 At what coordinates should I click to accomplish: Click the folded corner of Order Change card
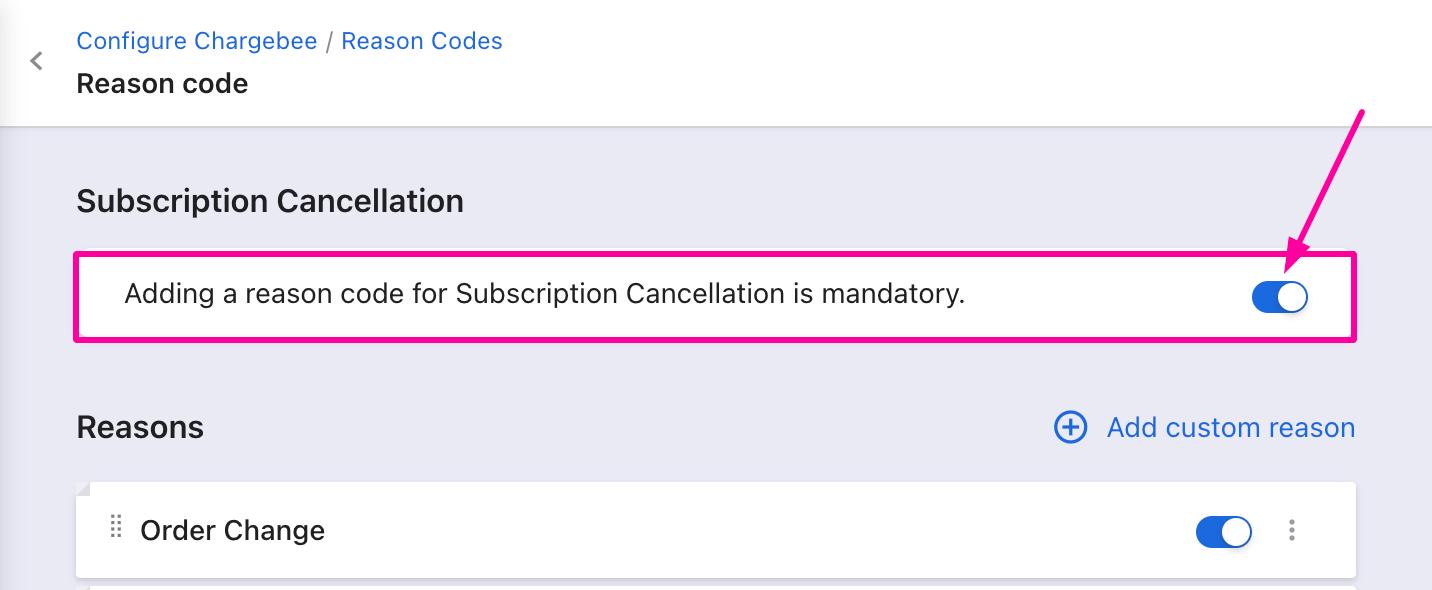click(x=83, y=488)
